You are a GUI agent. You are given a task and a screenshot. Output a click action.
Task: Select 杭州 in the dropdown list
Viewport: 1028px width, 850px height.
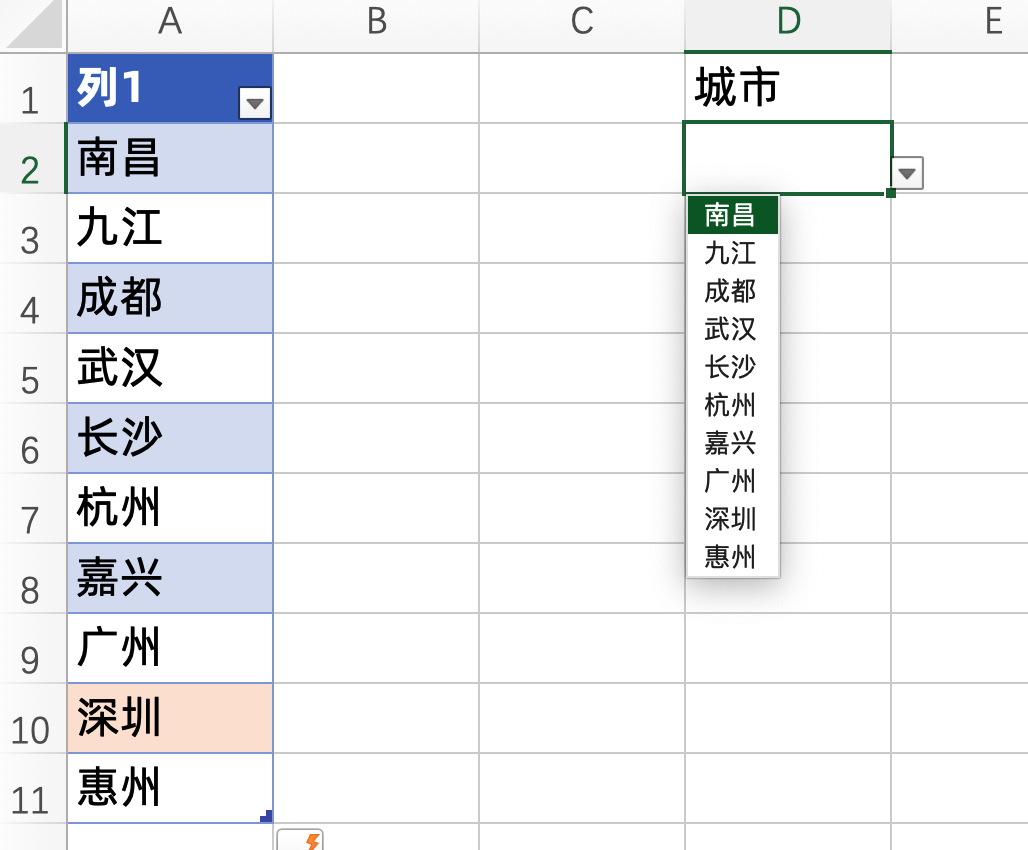[731, 406]
